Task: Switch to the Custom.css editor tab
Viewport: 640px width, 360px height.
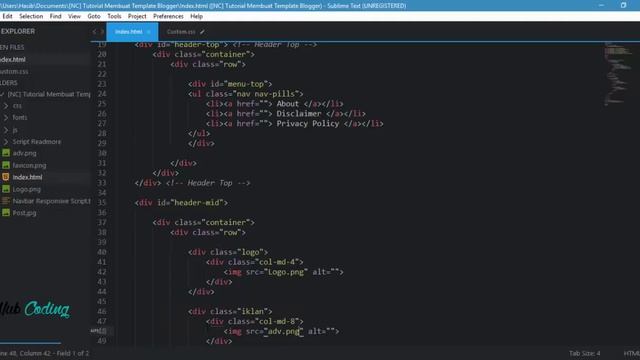Action: pyautogui.click(x=181, y=32)
